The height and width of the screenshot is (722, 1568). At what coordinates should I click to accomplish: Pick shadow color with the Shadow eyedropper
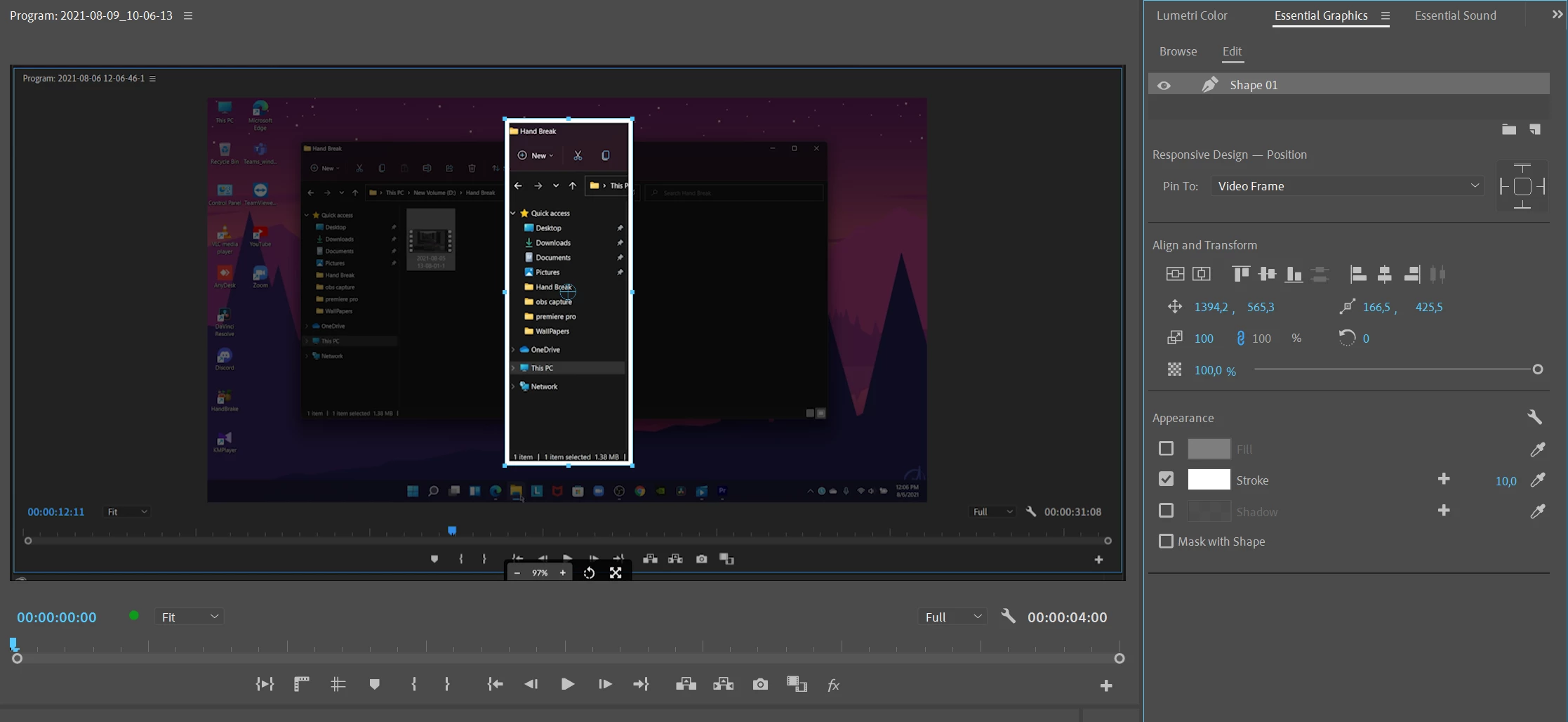pyautogui.click(x=1538, y=511)
